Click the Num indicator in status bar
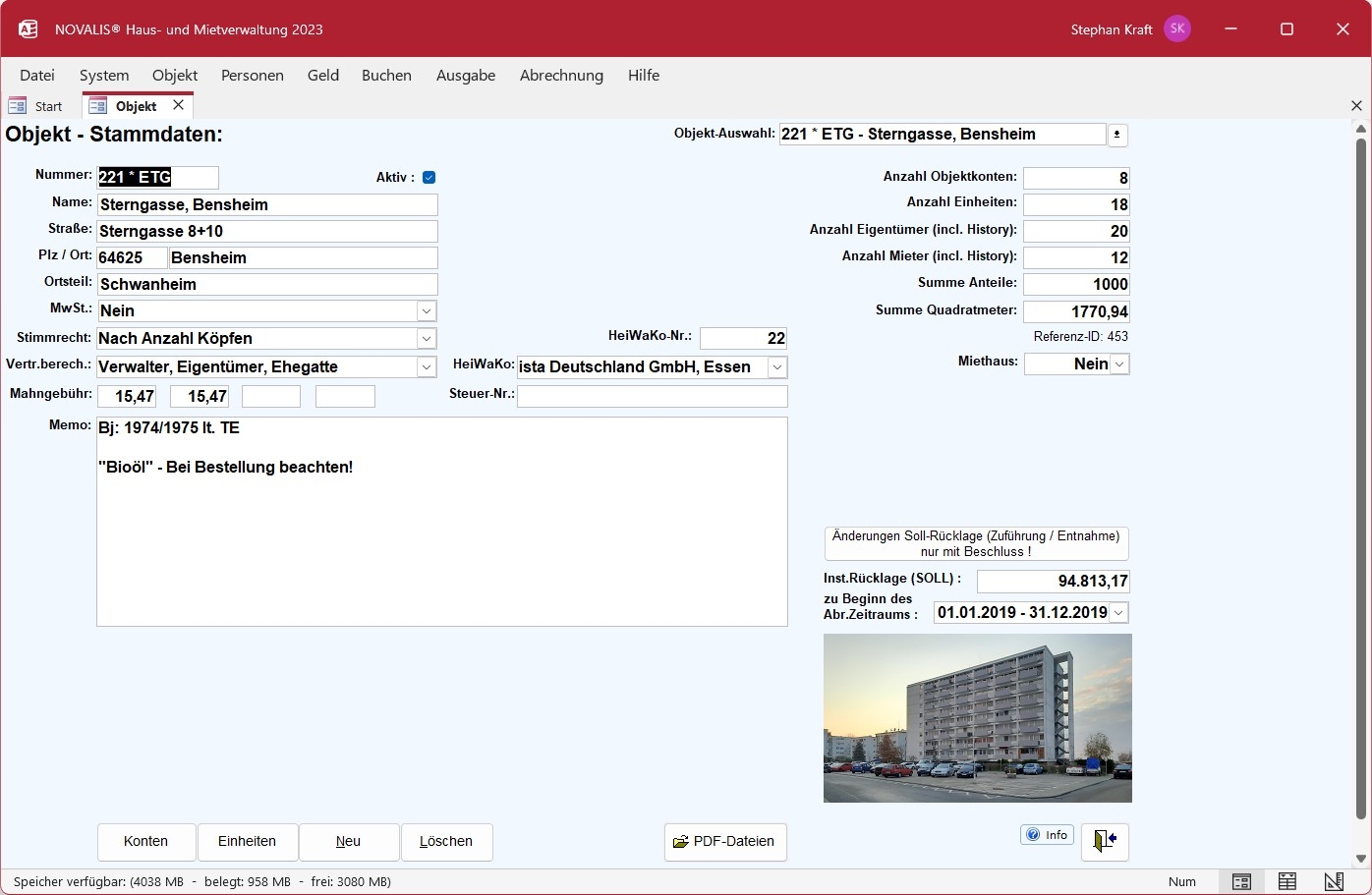This screenshot has height=895, width=1372. [1182, 881]
